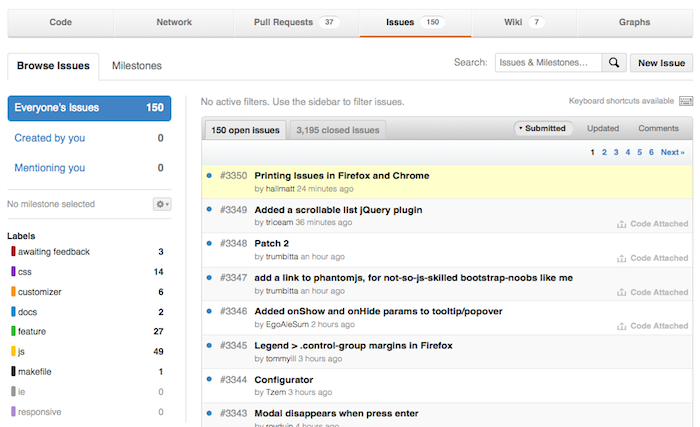The height and width of the screenshot is (427, 700).
Task: Click the search magnifying glass icon
Action: pyautogui.click(x=614, y=63)
